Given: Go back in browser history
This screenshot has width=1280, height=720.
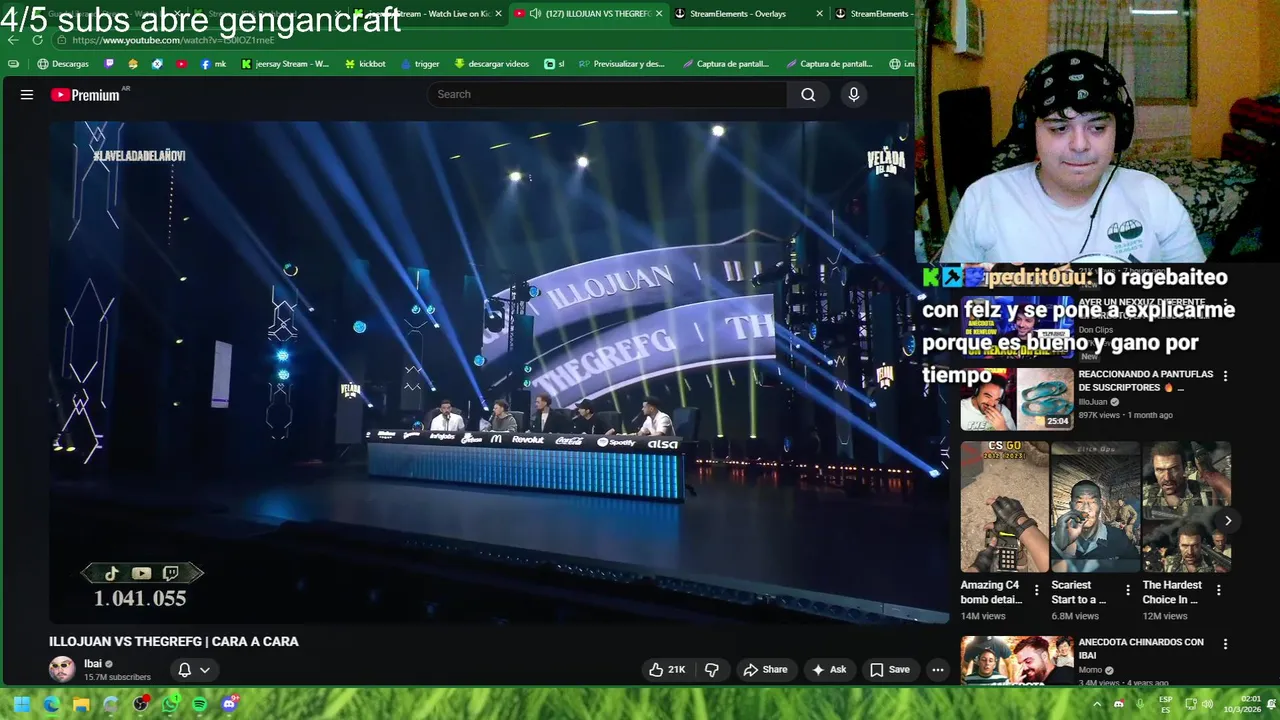Looking at the screenshot, I should tap(13, 40).
